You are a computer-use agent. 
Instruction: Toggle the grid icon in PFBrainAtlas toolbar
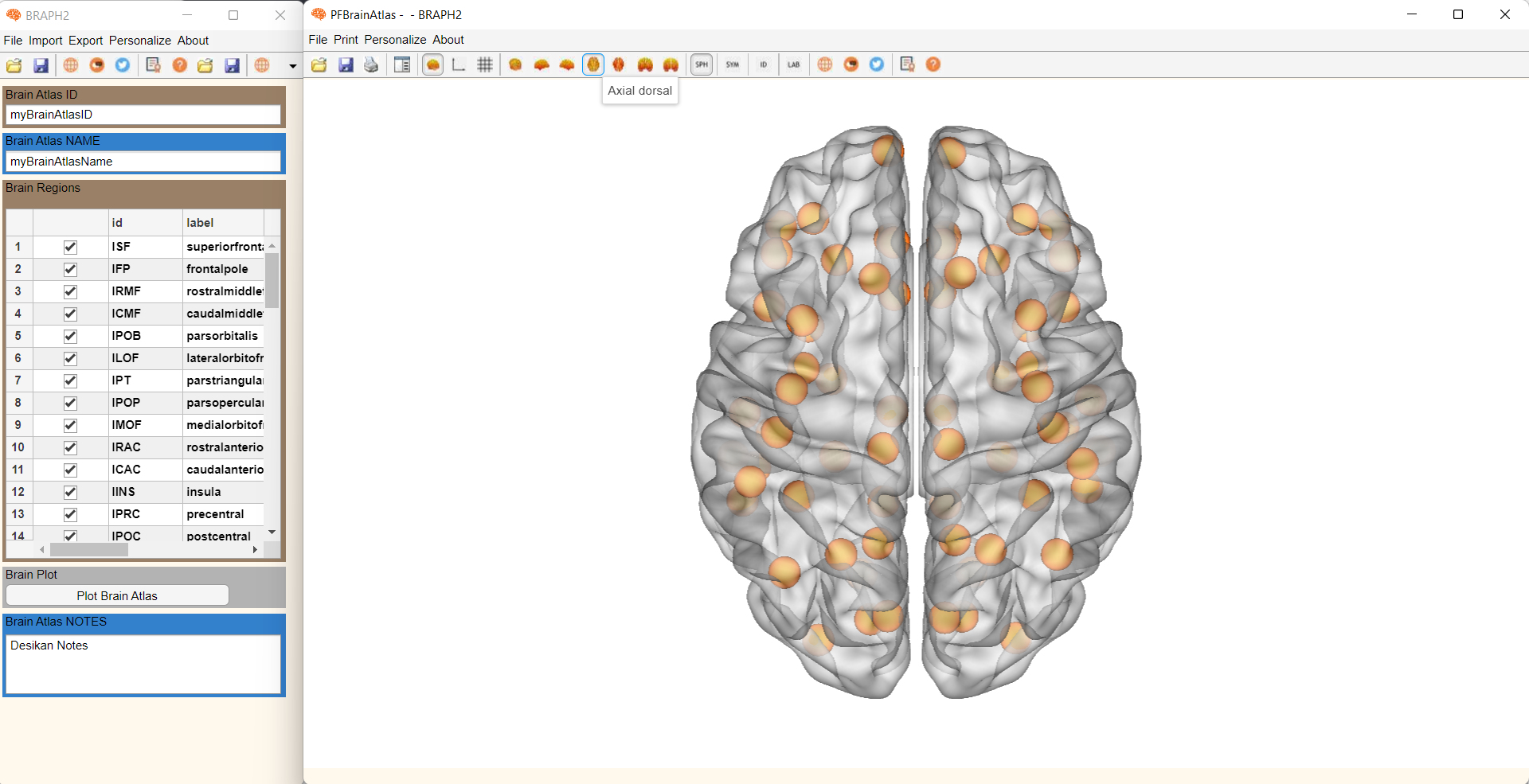point(485,64)
